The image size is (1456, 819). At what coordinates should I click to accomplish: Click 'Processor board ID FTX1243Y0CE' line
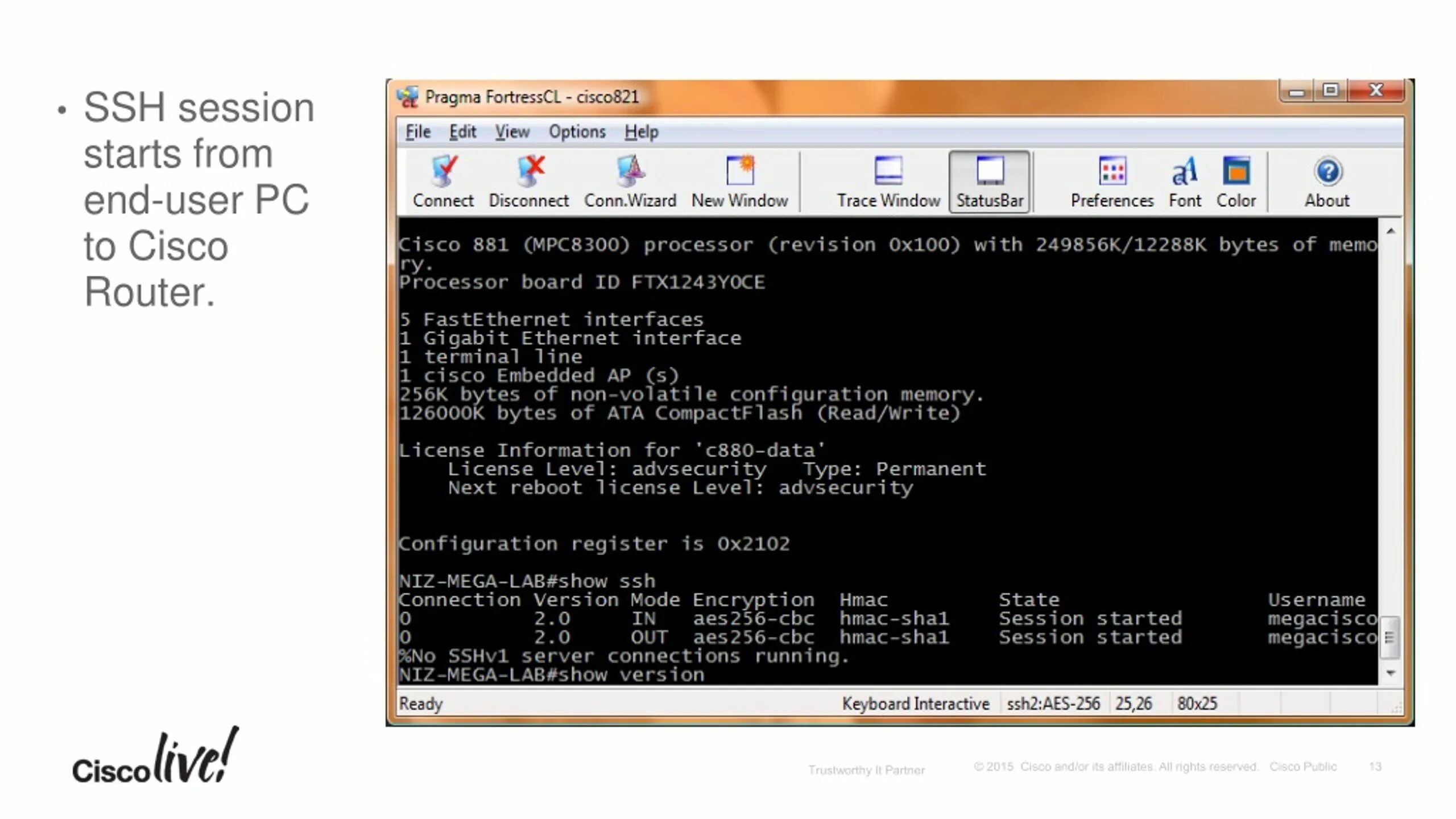click(582, 282)
